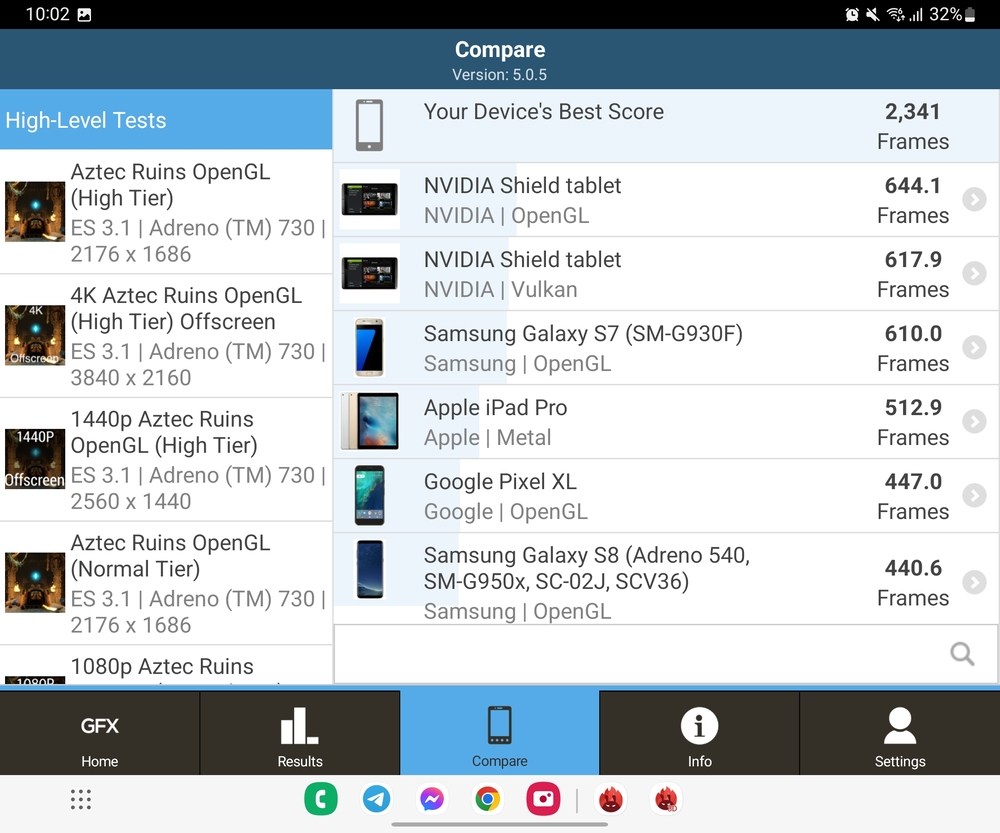Viewport: 1000px width, 833px height.
Task: Tap the Results bar chart icon
Action: pyautogui.click(x=299, y=725)
